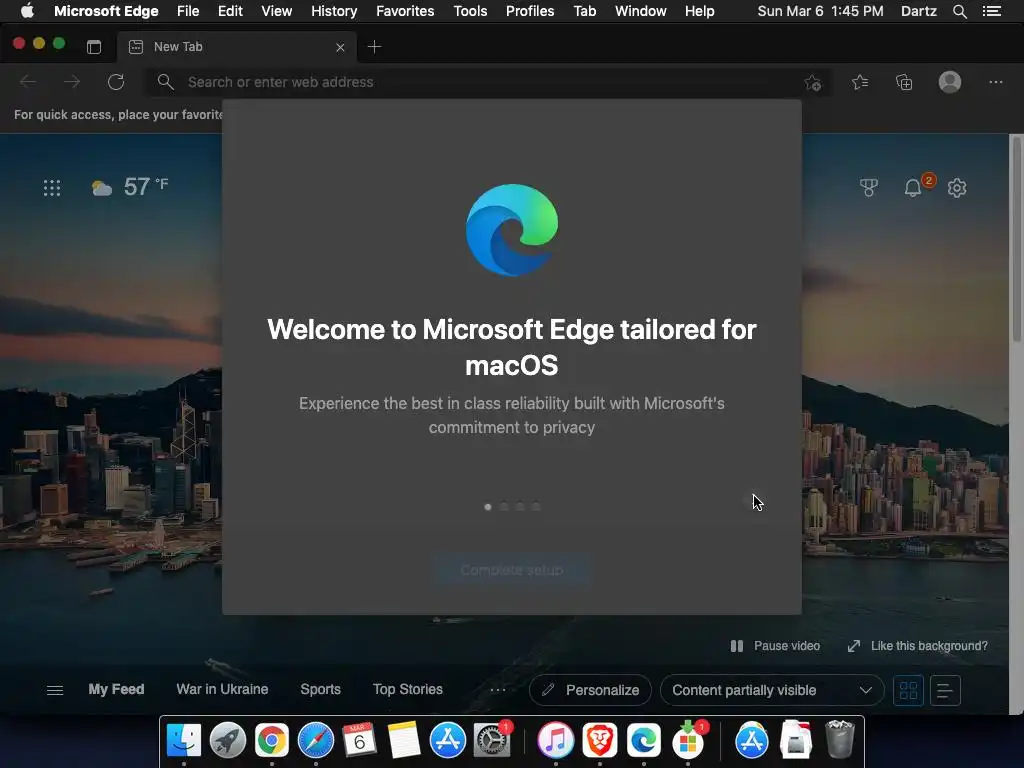The width and height of the screenshot is (1024, 768).
Task: Open the Edit menu
Action: 230,11
